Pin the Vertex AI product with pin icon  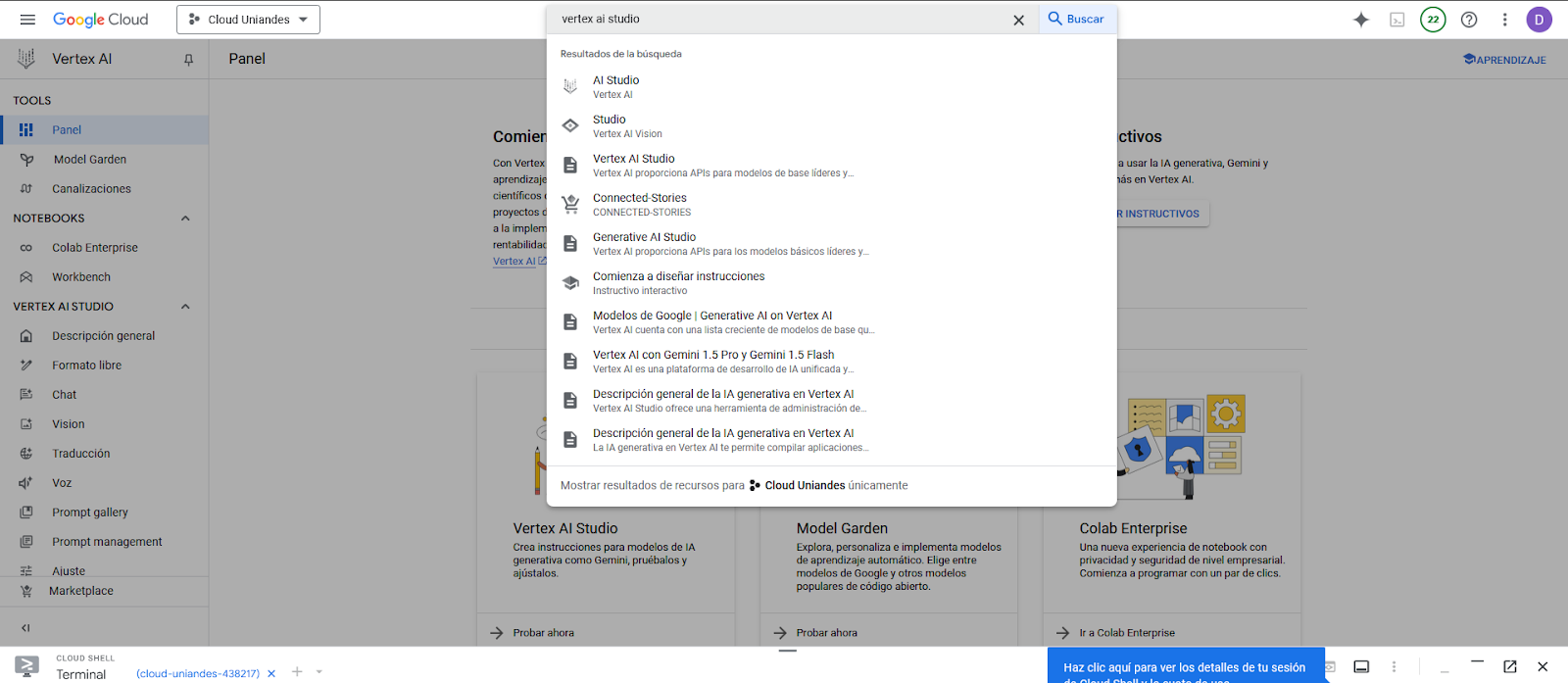point(188,60)
